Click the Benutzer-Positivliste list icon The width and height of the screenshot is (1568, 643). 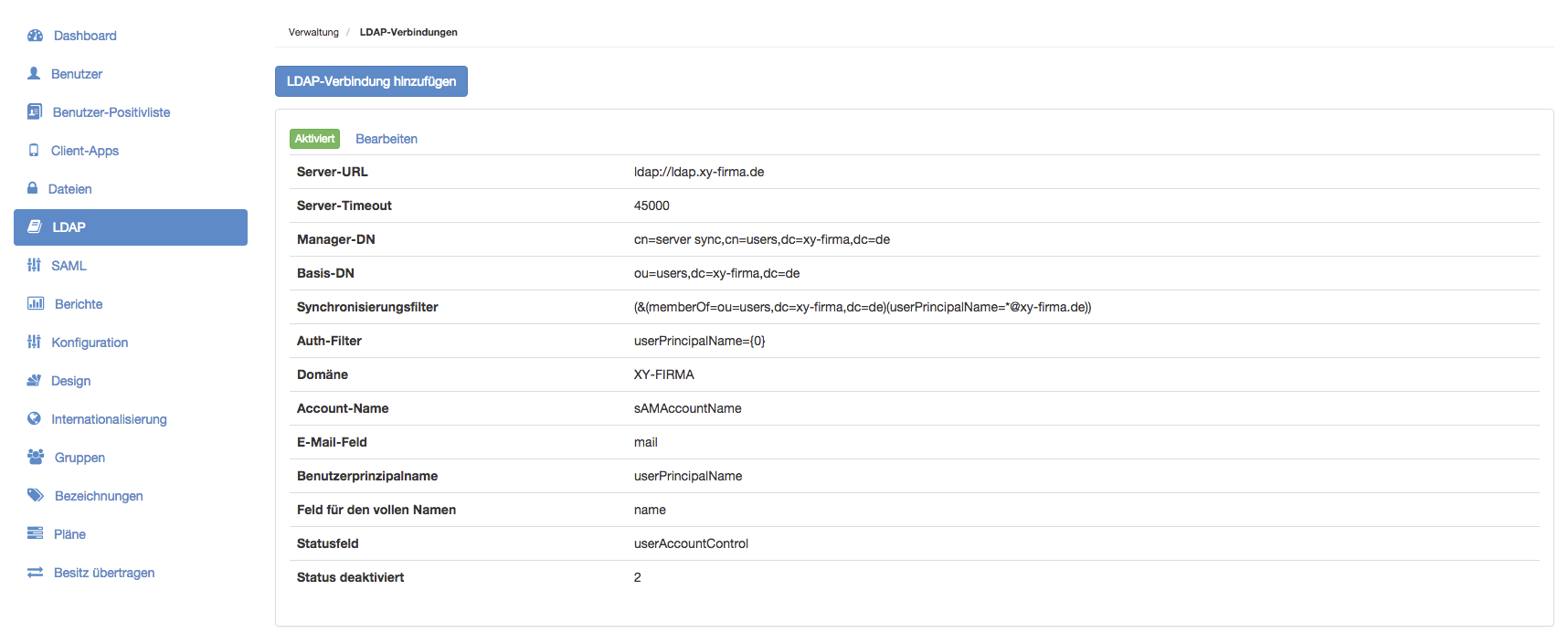pyautogui.click(x=35, y=111)
